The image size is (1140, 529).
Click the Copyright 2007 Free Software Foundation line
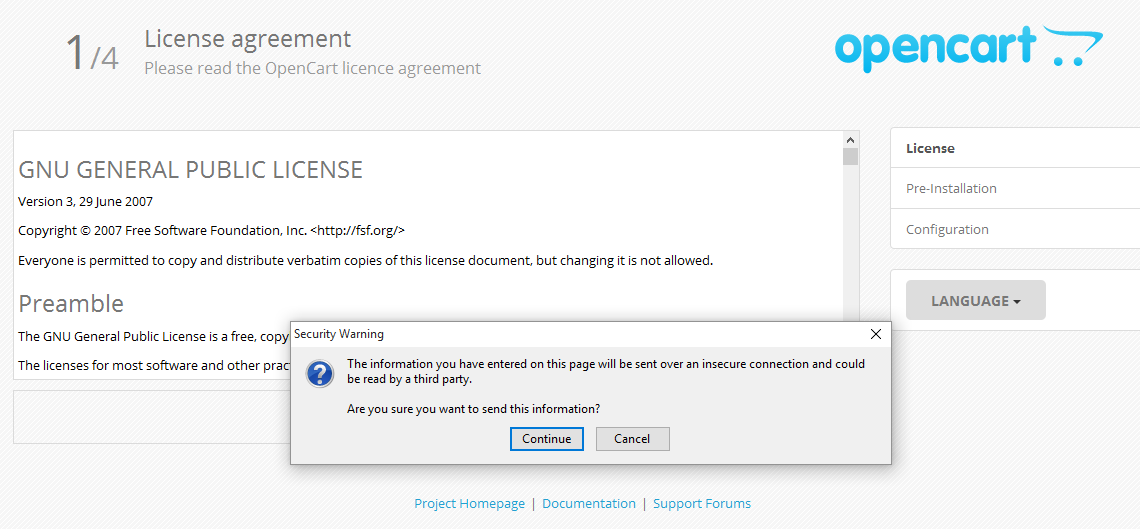(x=212, y=230)
